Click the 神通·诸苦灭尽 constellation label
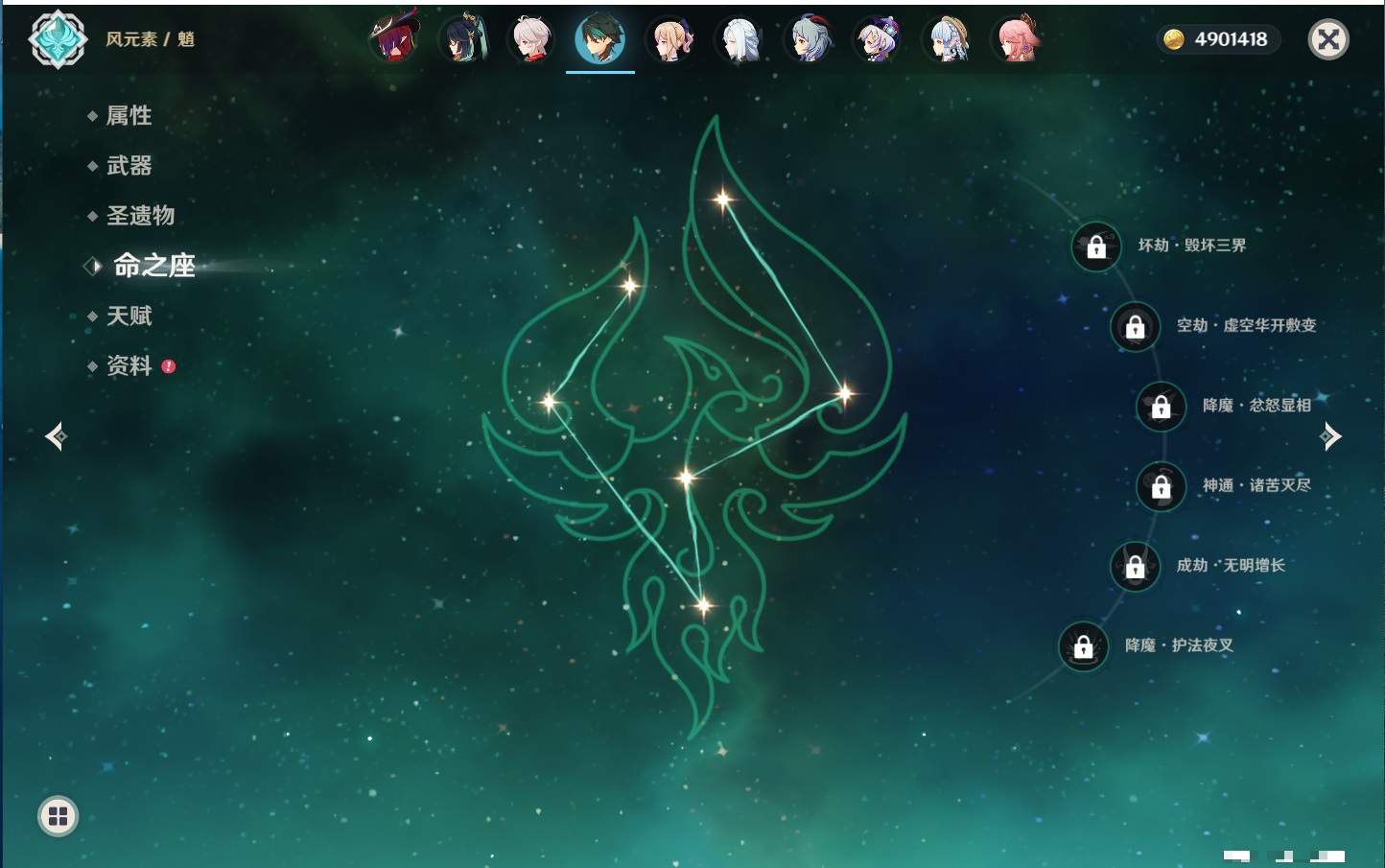The image size is (1385, 868). [x=1256, y=485]
